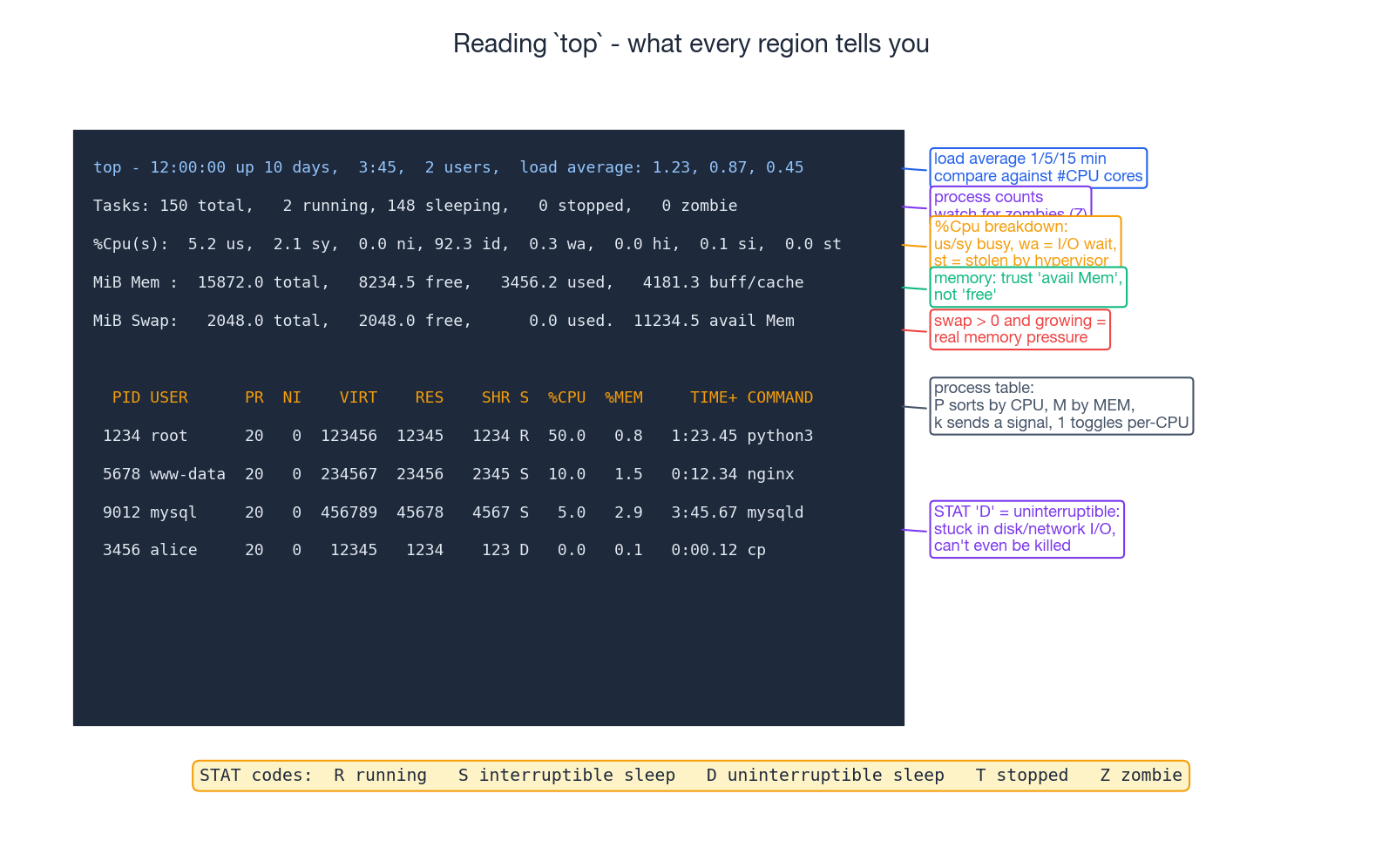Click the %CPU column header
Image resolution: width=1382 pixels, height=868 pixels.
[566, 397]
